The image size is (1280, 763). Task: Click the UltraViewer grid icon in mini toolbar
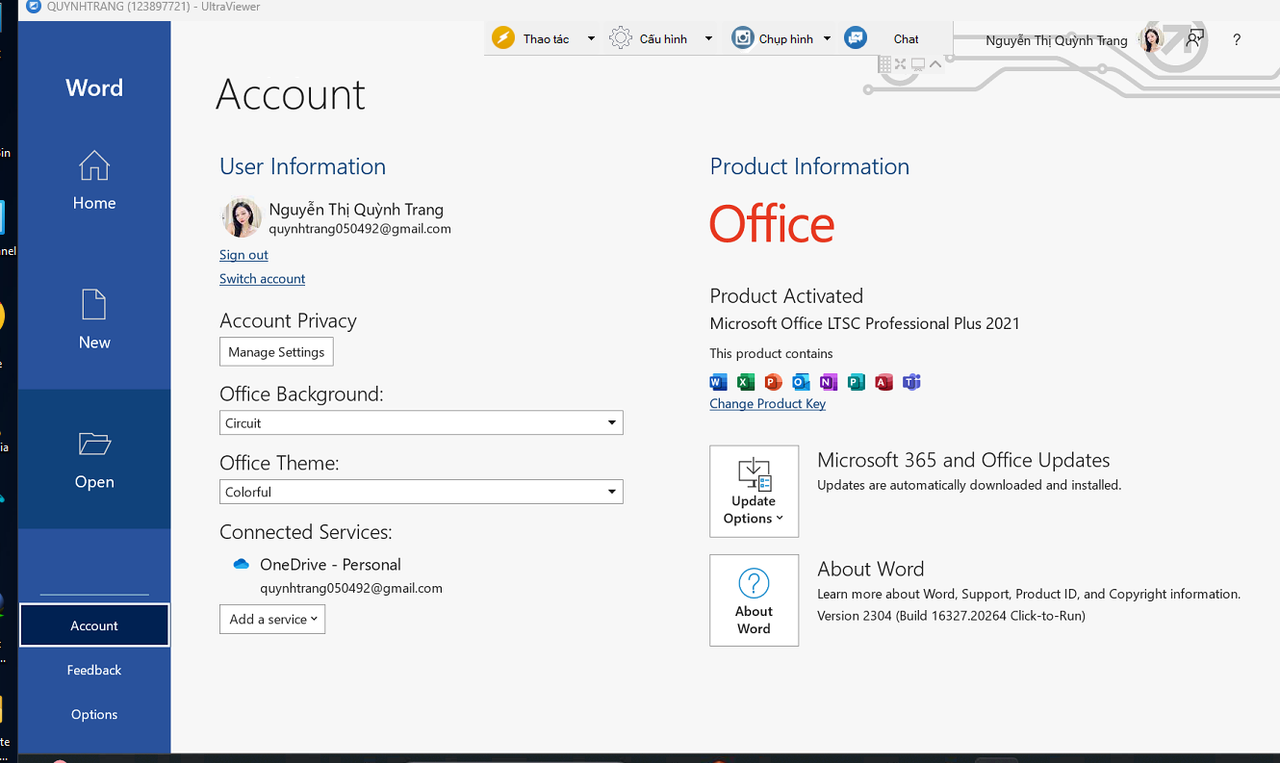pos(884,64)
